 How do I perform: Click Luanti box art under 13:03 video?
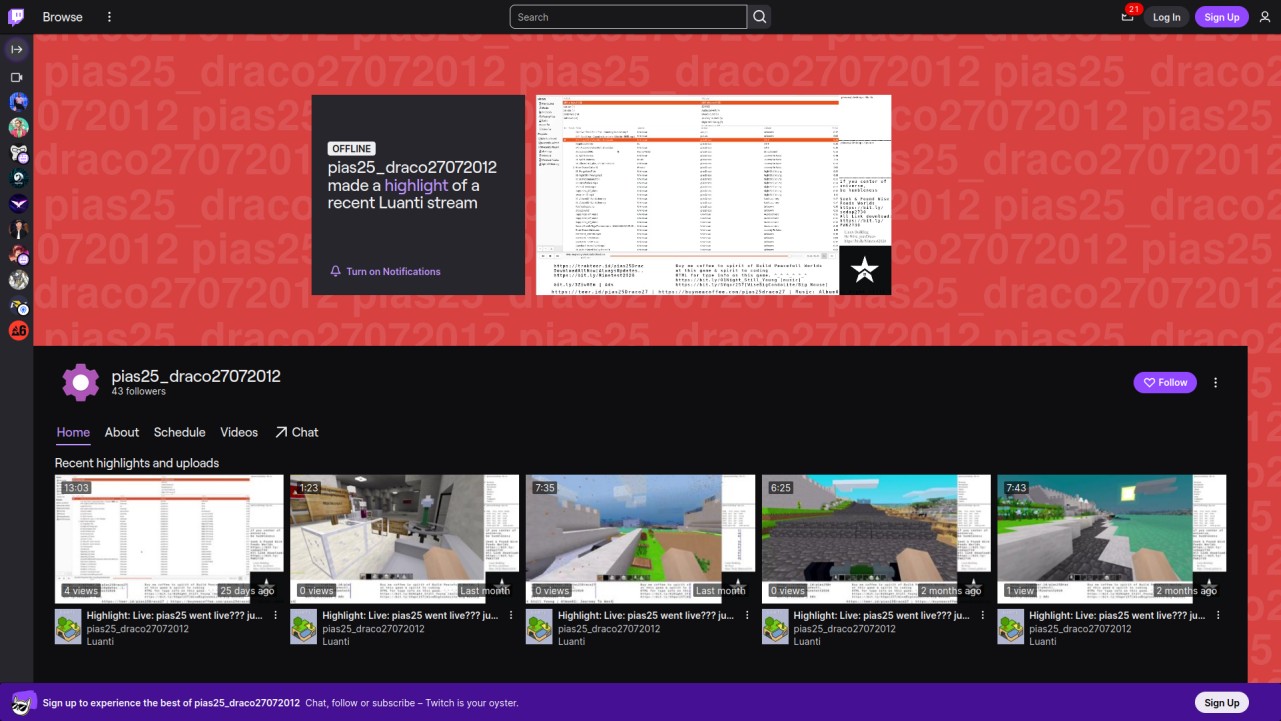[x=68, y=627]
